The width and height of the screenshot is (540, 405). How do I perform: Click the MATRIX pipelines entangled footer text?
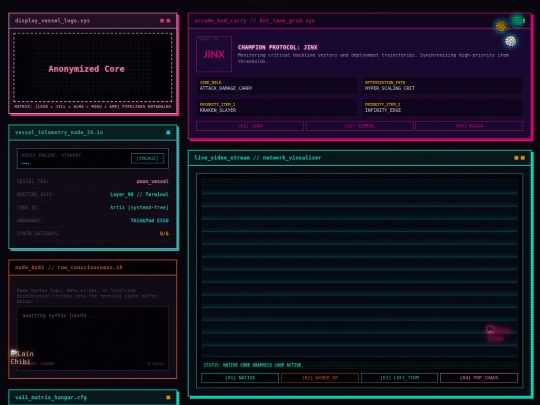point(93,106)
